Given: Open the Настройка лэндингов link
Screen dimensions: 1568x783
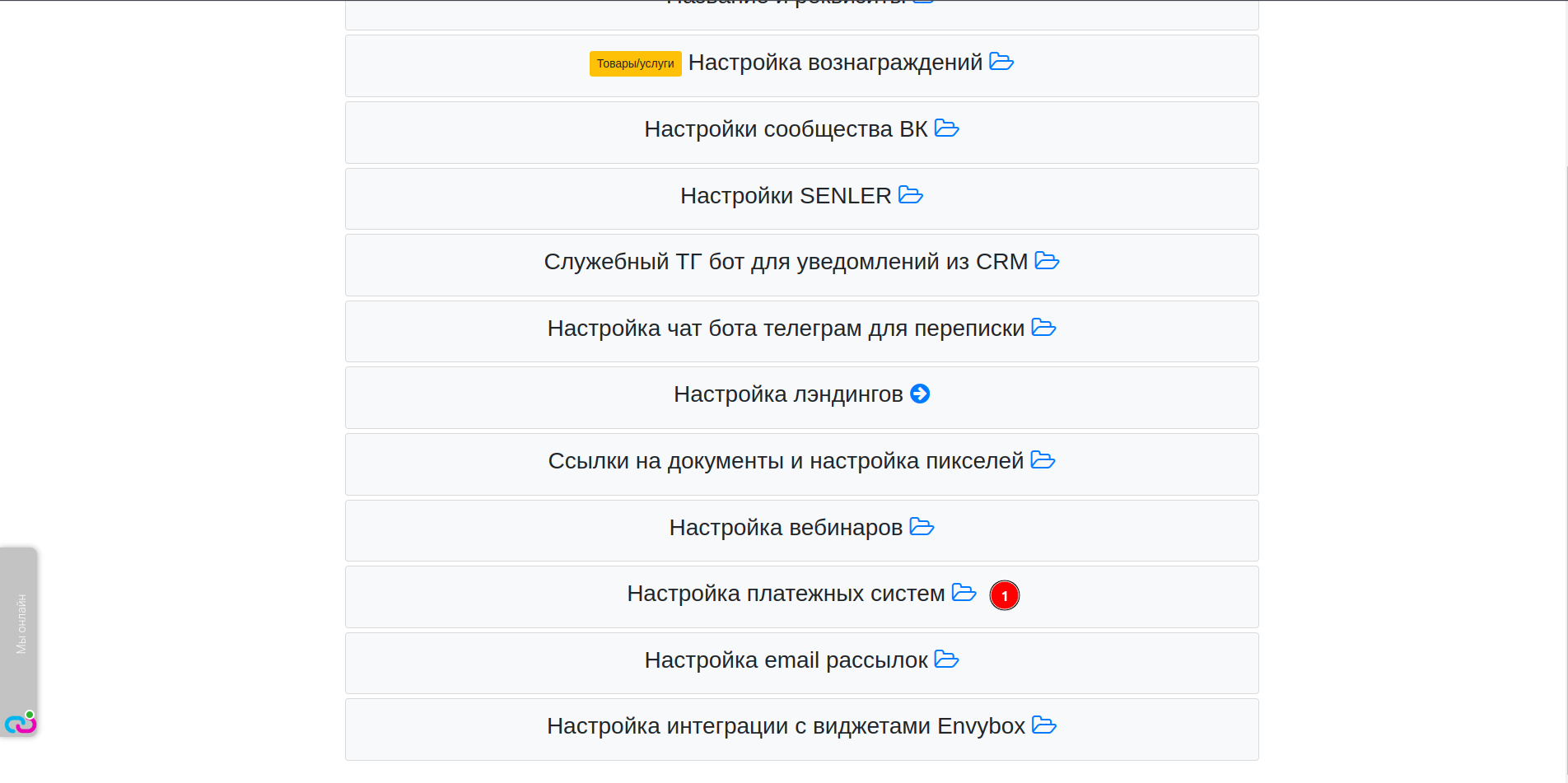Looking at the screenshot, I should (x=788, y=394).
